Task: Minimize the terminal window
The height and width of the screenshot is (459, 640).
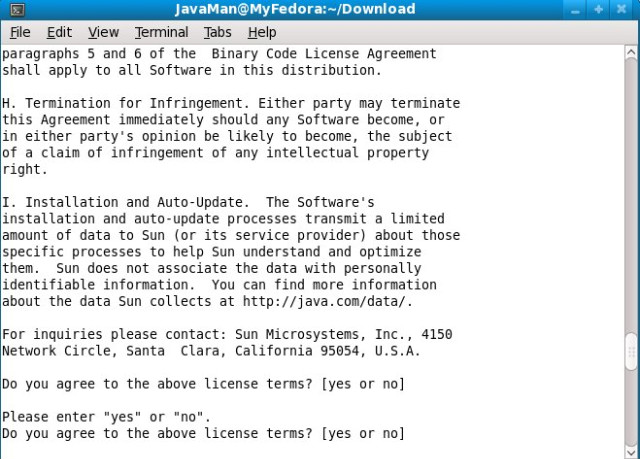Action: 575,10
